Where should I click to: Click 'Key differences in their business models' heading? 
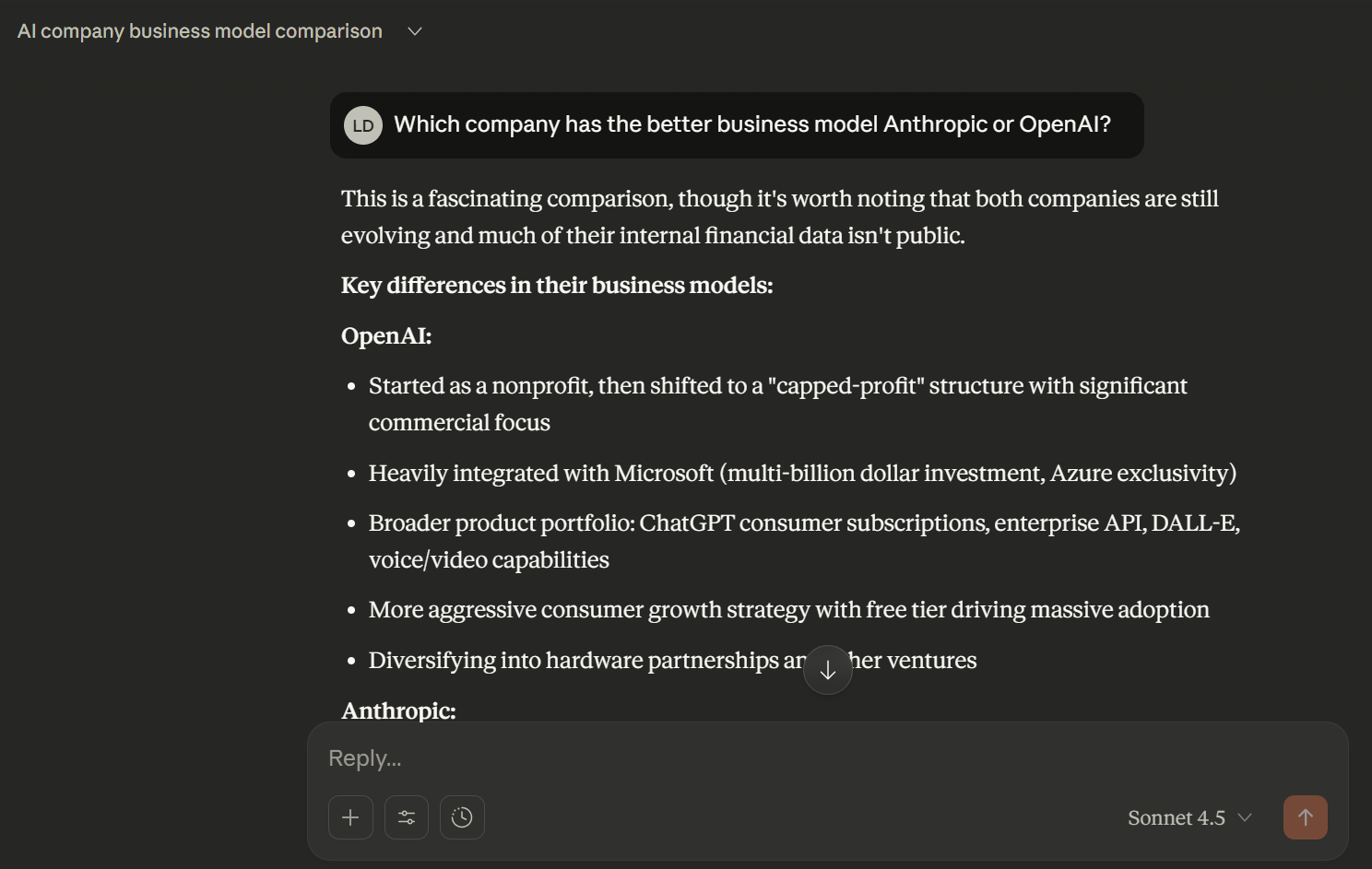[x=557, y=286]
